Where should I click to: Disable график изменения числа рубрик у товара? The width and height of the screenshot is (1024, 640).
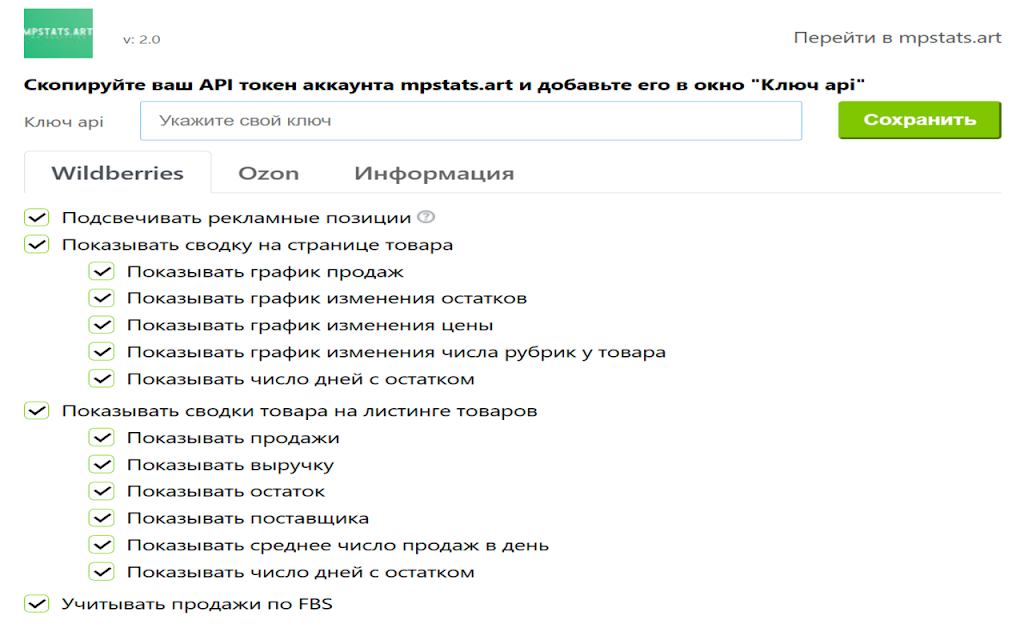coord(102,352)
